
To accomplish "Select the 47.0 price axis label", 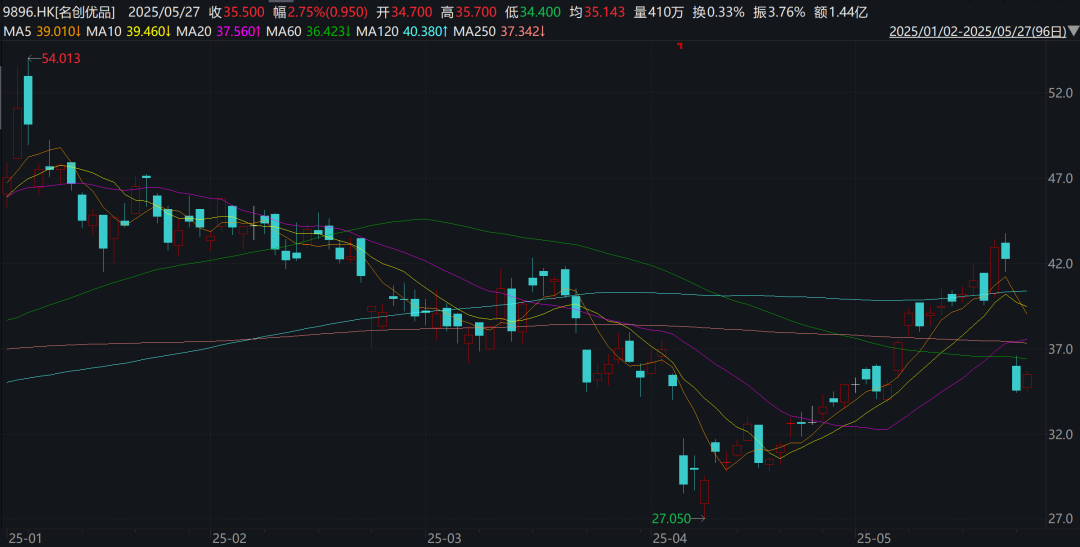I will tap(1059, 178).
